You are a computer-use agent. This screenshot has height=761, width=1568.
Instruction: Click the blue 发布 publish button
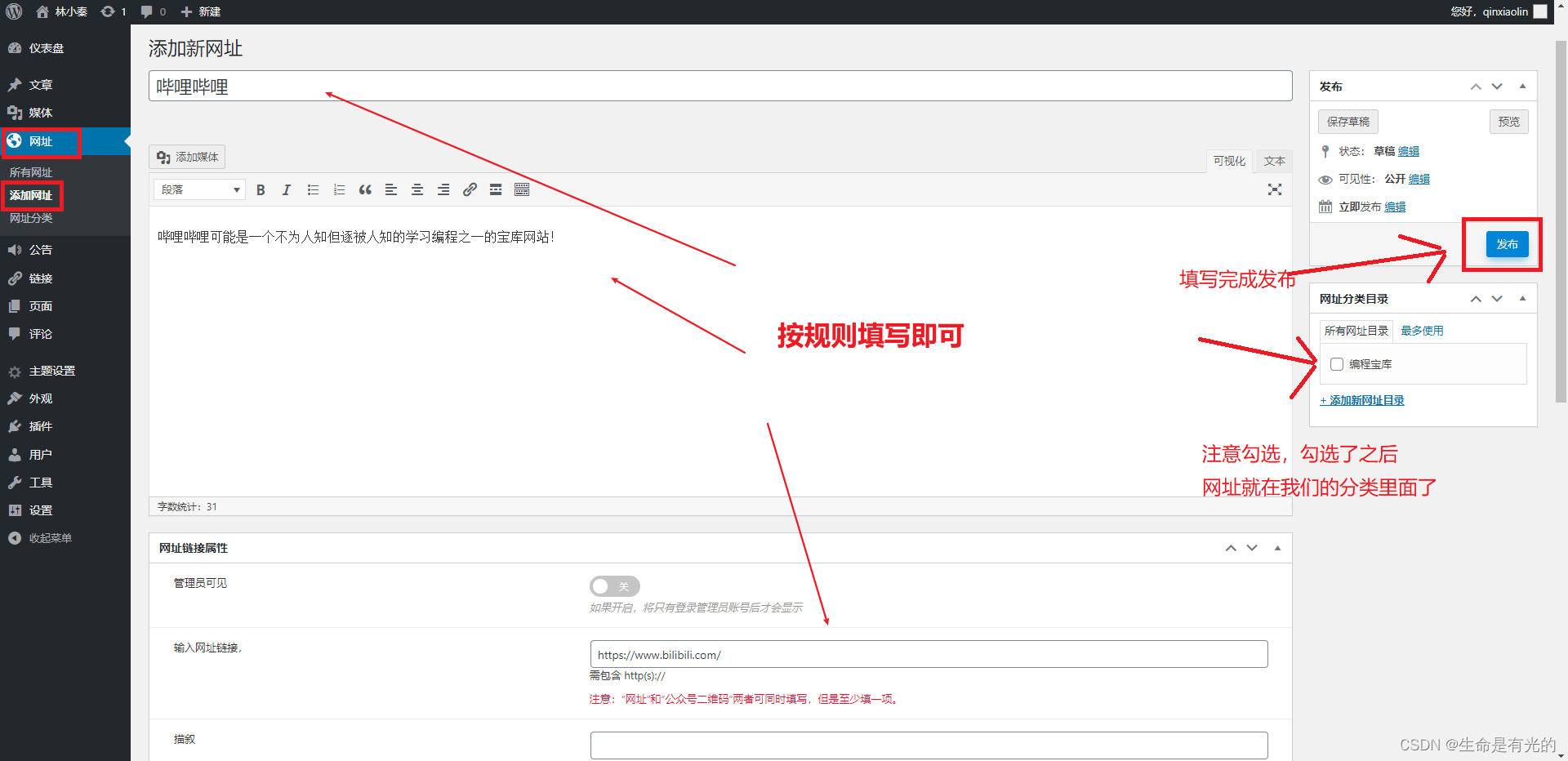[x=1507, y=244]
